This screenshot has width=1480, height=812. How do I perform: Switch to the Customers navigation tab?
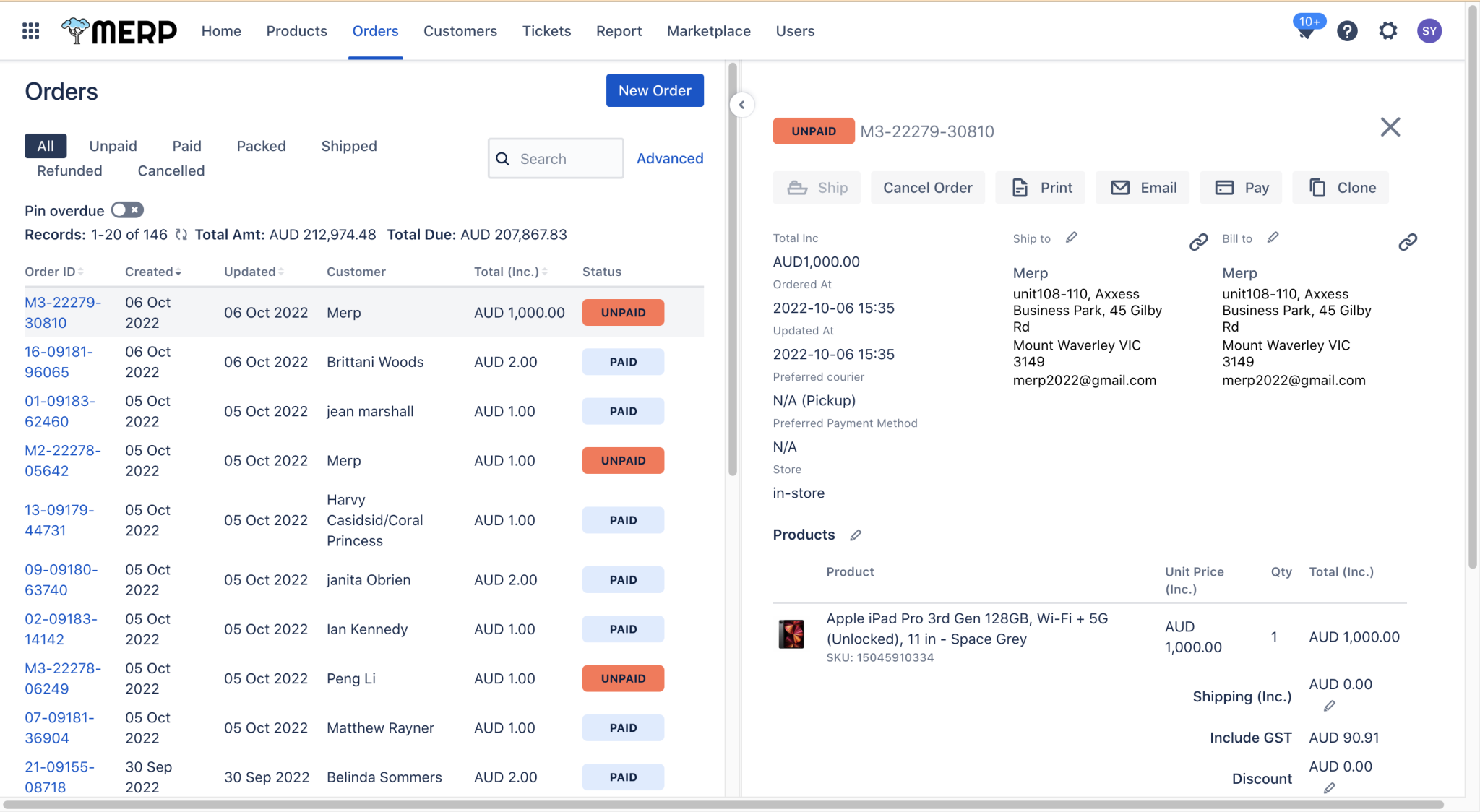point(460,30)
